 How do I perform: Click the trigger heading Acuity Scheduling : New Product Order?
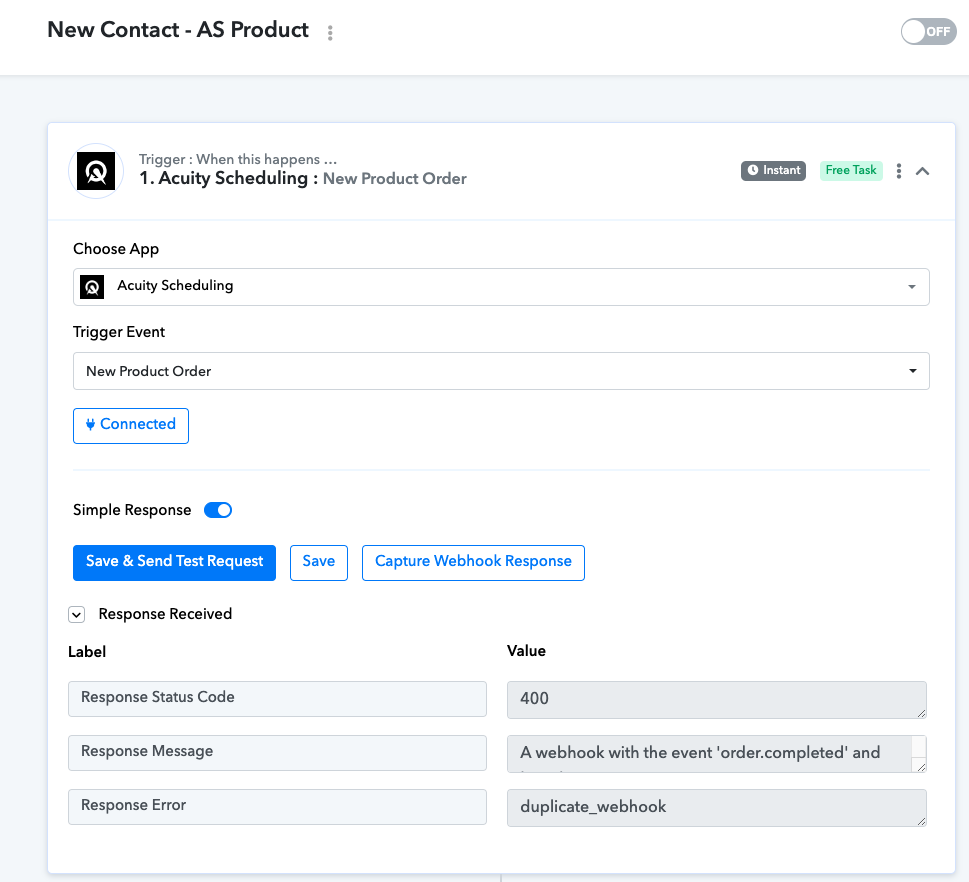303,179
